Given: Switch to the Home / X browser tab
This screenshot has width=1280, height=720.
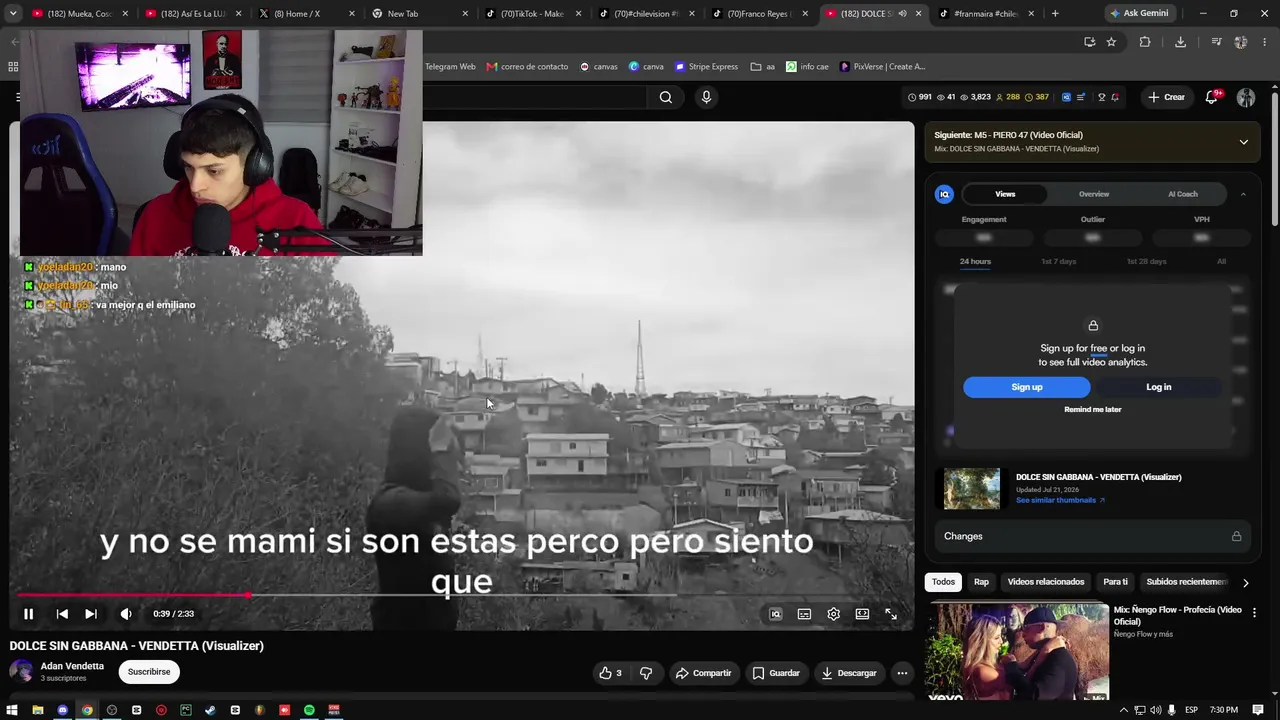Looking at the screenshot, I should (304, 14).
